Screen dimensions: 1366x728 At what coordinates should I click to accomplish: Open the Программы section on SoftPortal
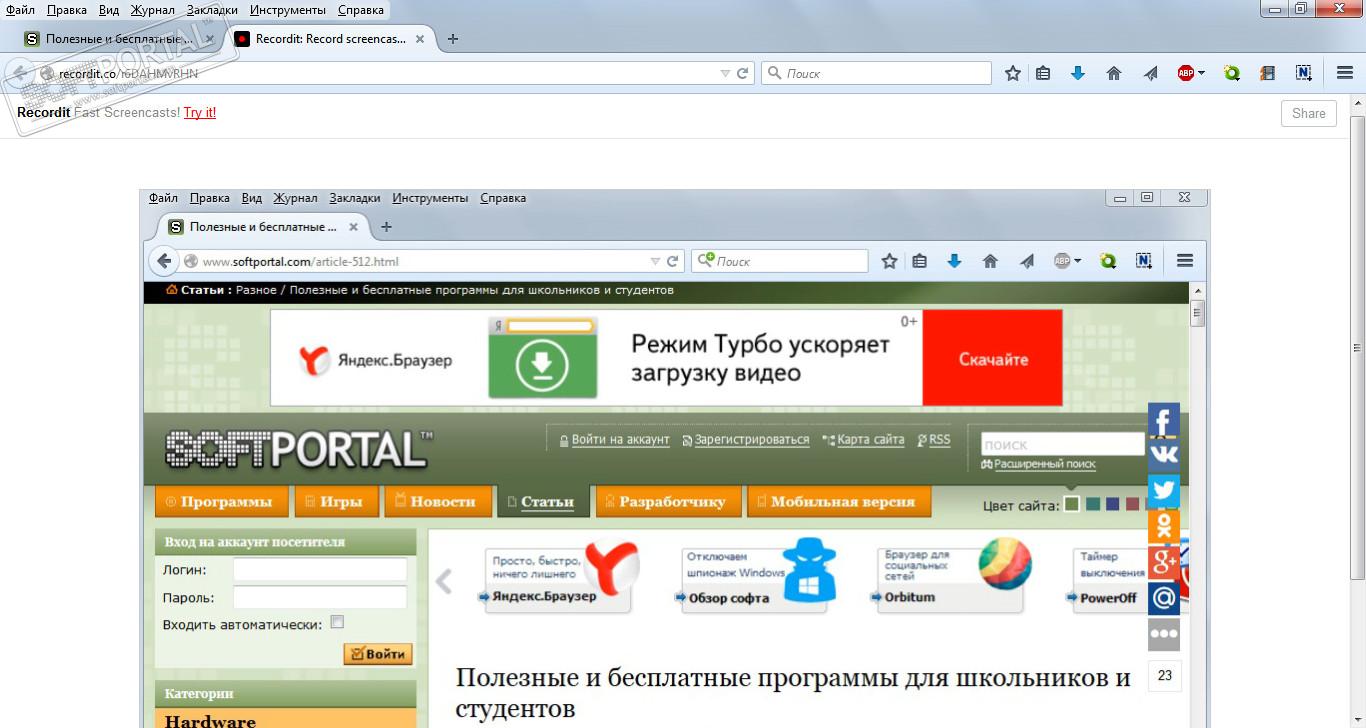pyautogui.click(x=222, y=502)
